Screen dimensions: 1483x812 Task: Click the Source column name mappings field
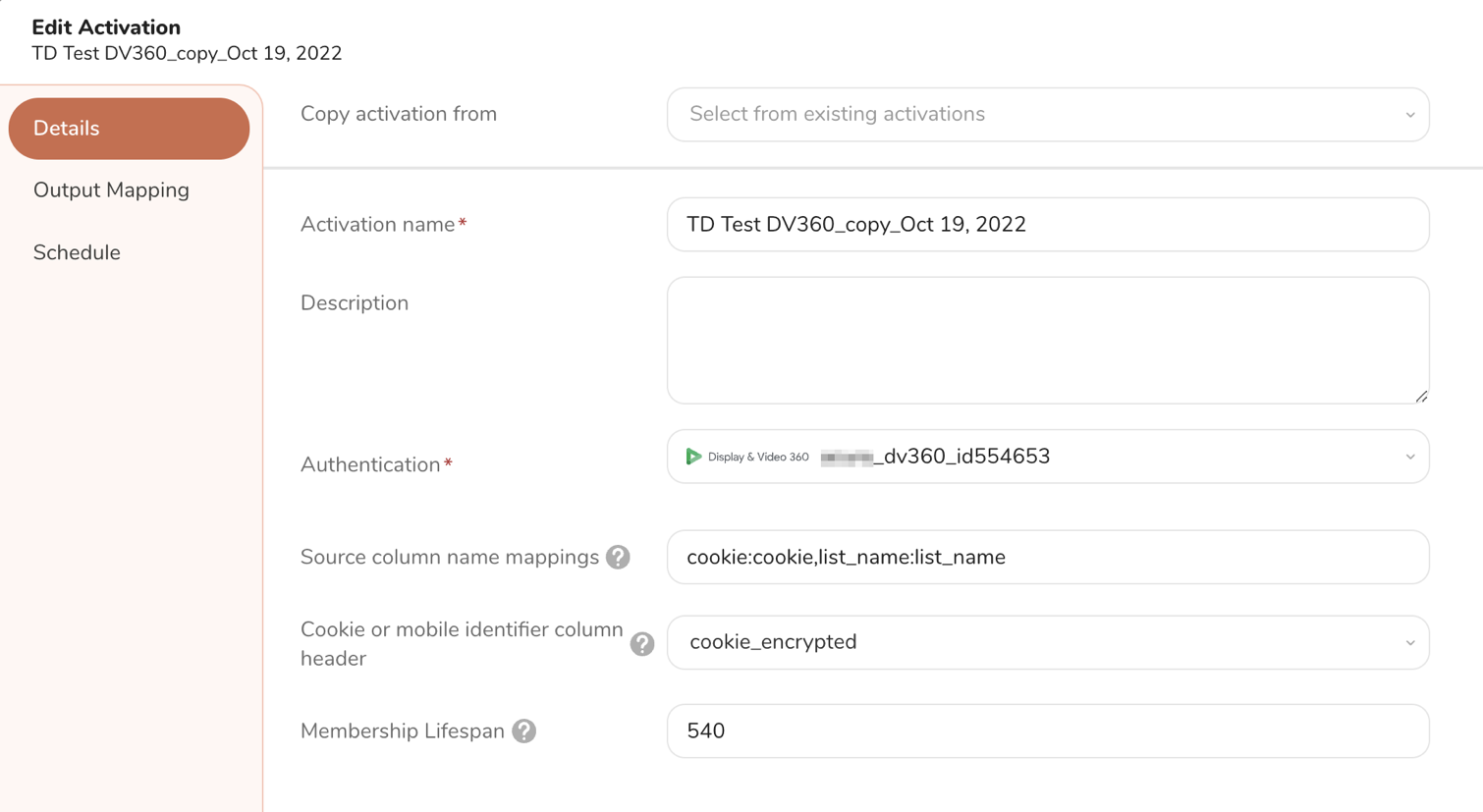click(1047, 558)
